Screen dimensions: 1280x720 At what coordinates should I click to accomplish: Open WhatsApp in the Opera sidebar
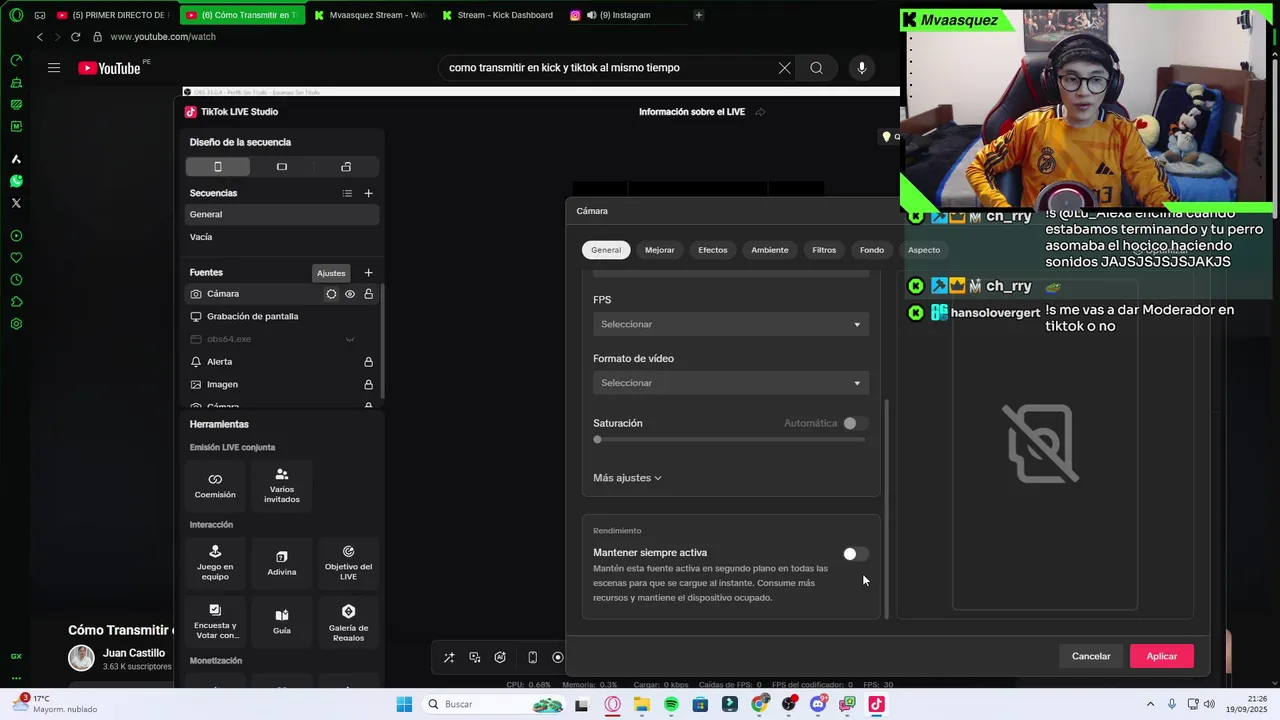tap(16, 181)
